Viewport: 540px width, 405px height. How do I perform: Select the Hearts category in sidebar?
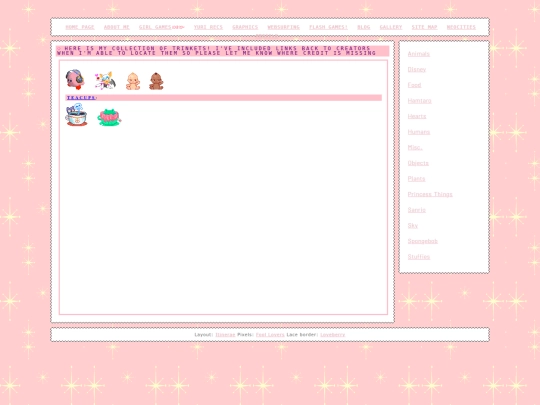(417, 116)
